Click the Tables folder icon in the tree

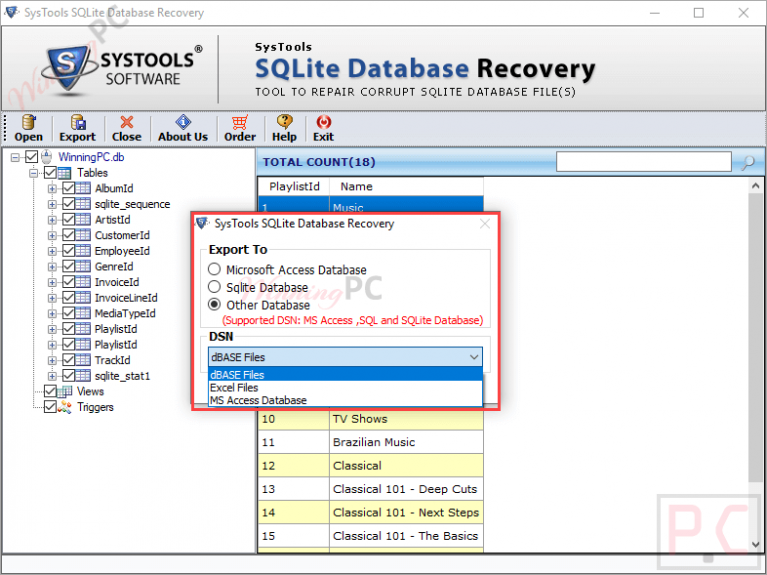tap(65, 173)
